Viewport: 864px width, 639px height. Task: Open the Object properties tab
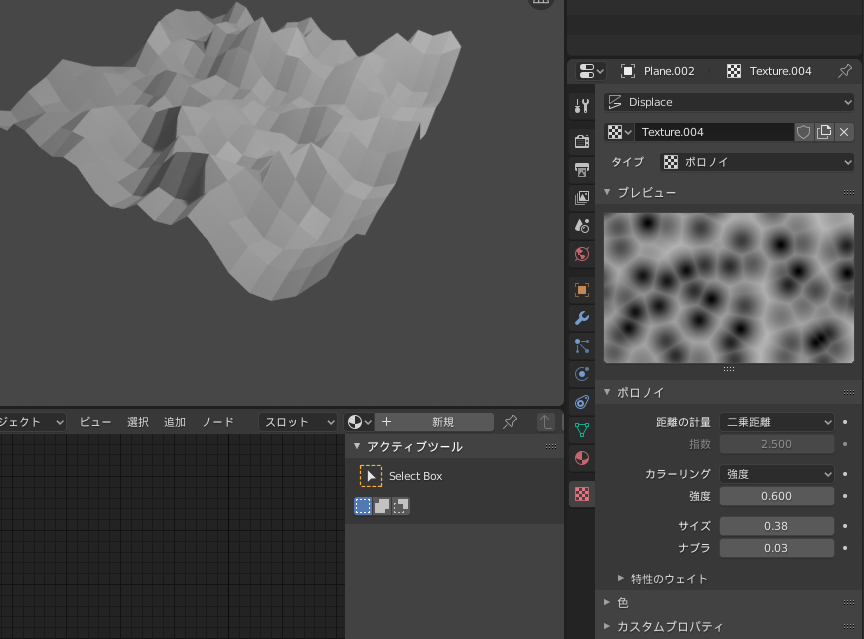tap(582, 290)
